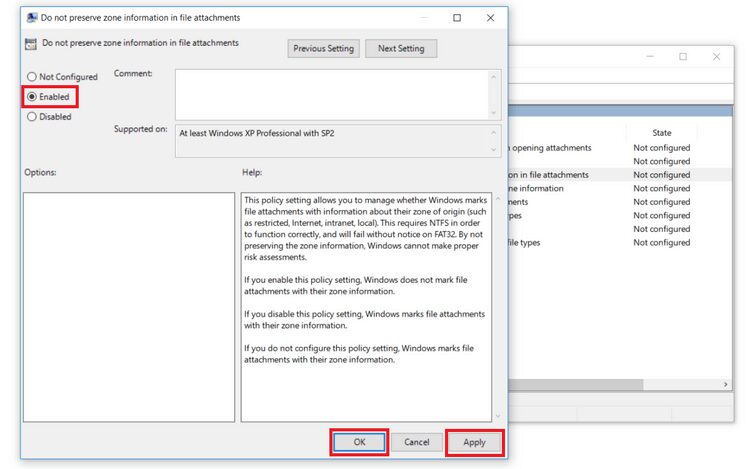The height and width of the screenshot is (469, 750).
Task: Close the background Group Policy window
Action: click(716, 56)
